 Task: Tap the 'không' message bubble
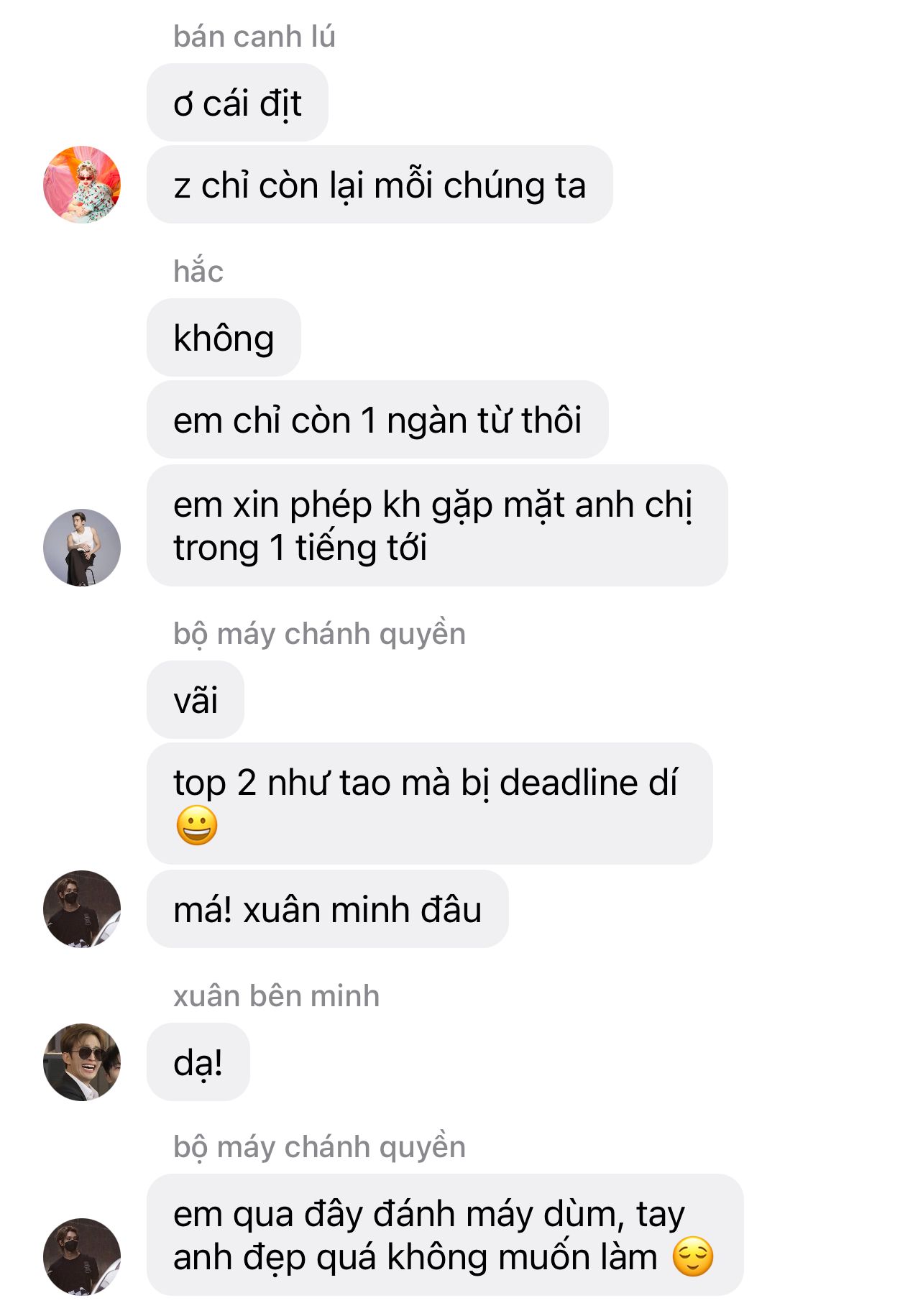[x=224, y=338]
